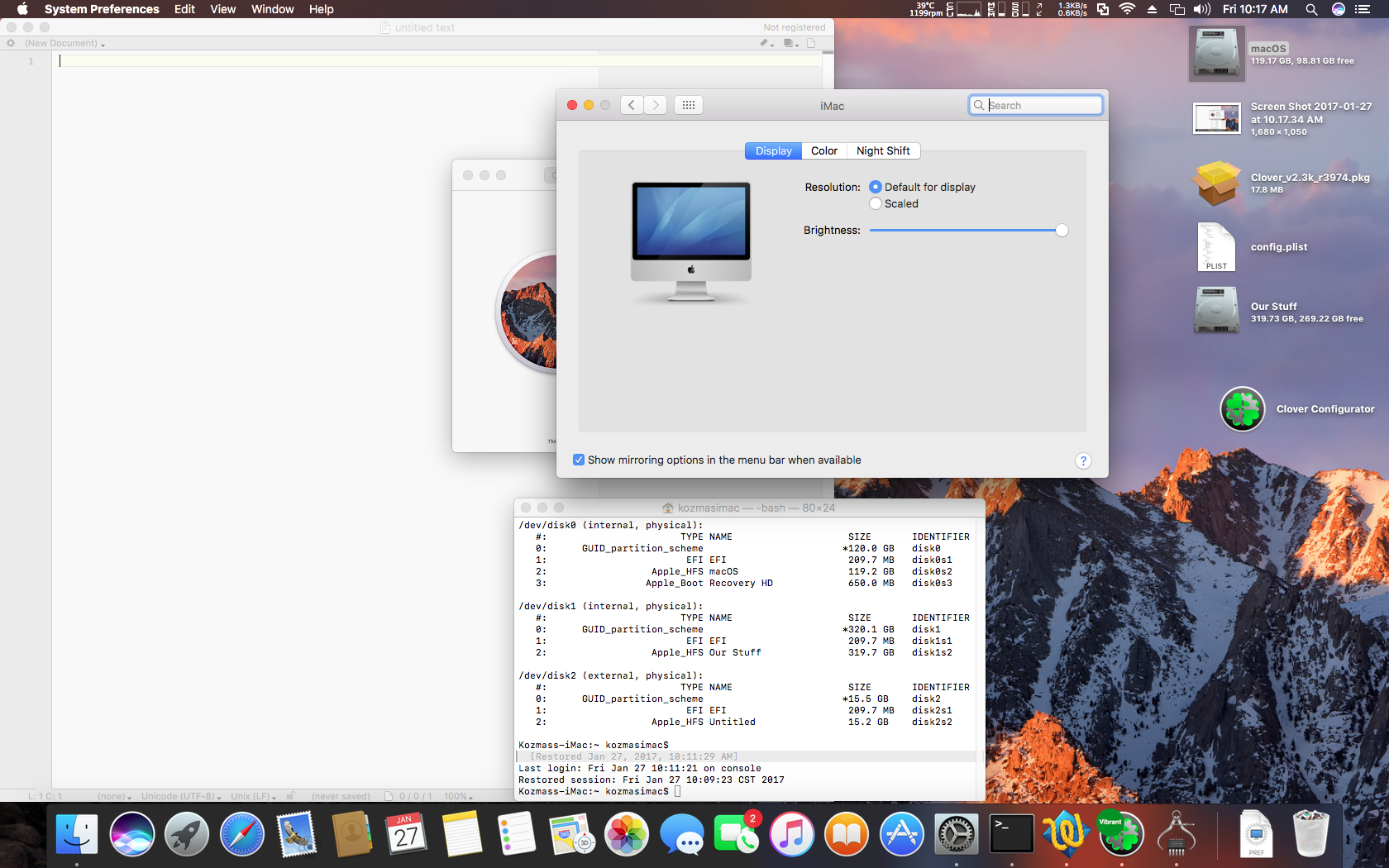This screenshot has width=1389, height=868.
Task: Open Finder from the Dock
Action: [77, 834]
